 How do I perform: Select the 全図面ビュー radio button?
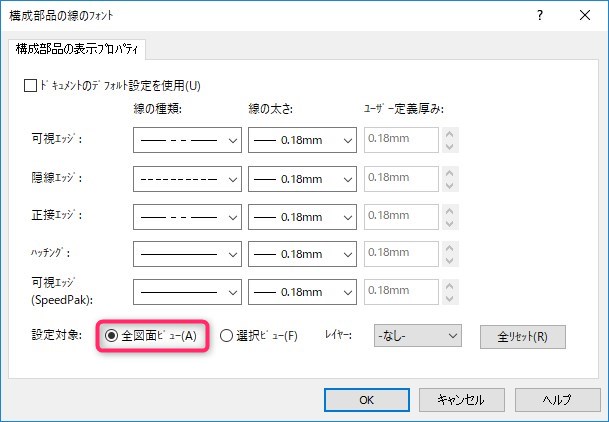(x=111, y=336)
